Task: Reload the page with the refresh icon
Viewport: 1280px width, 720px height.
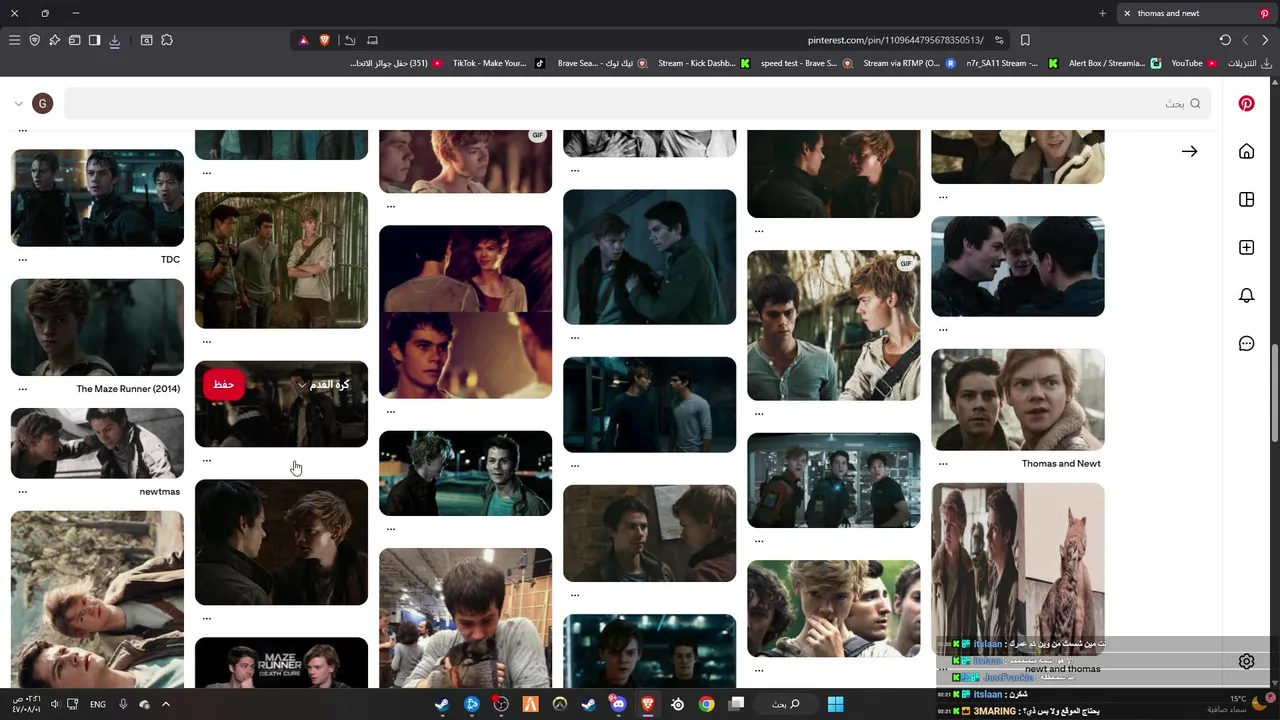Action: [1225, 40]
